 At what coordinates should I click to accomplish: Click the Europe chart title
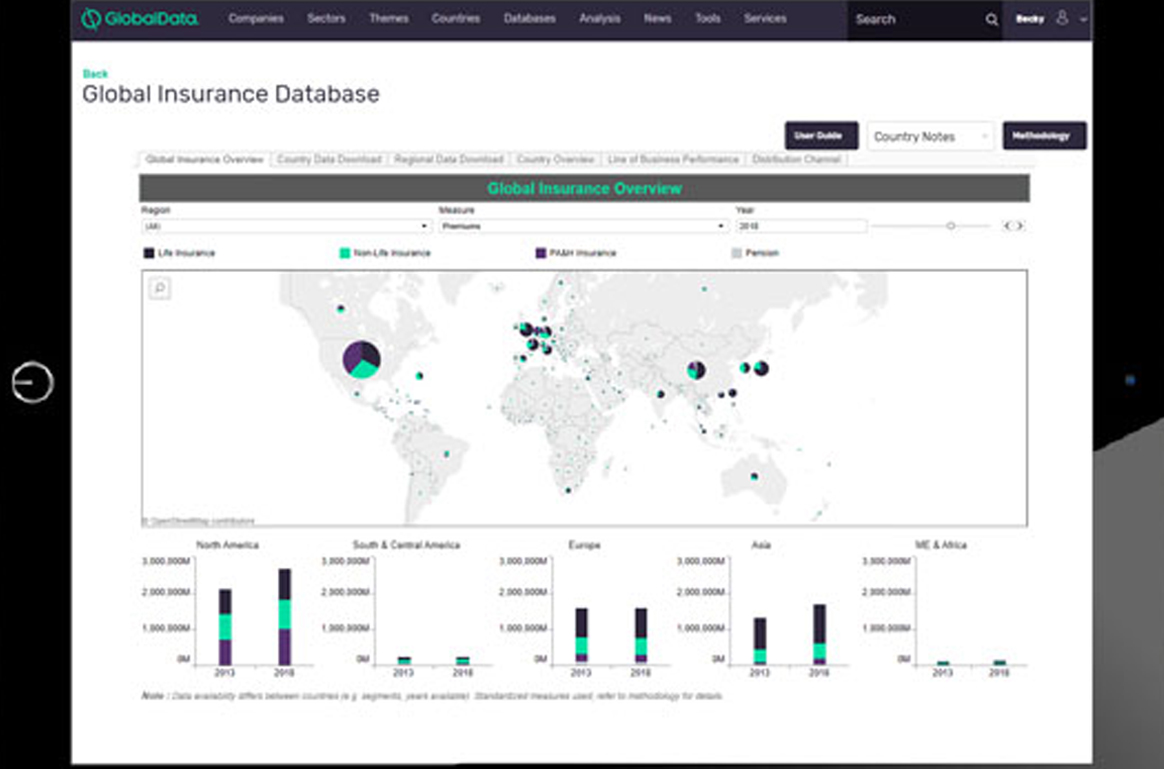(x=584, y=545)
